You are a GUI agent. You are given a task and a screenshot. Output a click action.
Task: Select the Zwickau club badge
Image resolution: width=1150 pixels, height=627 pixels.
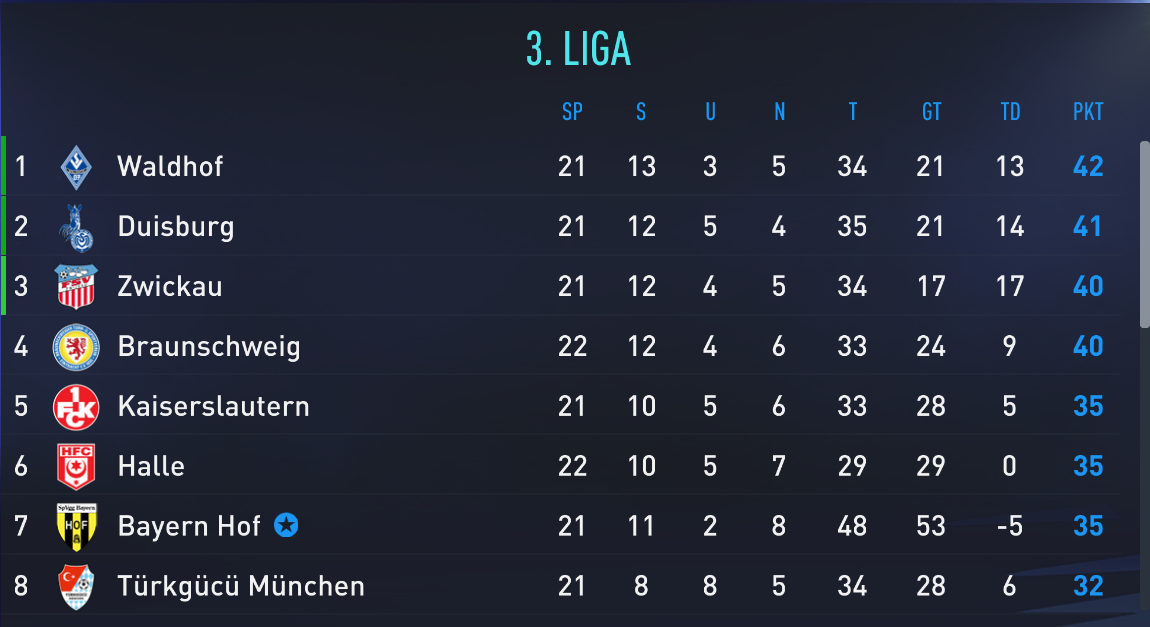coord(76,287)
